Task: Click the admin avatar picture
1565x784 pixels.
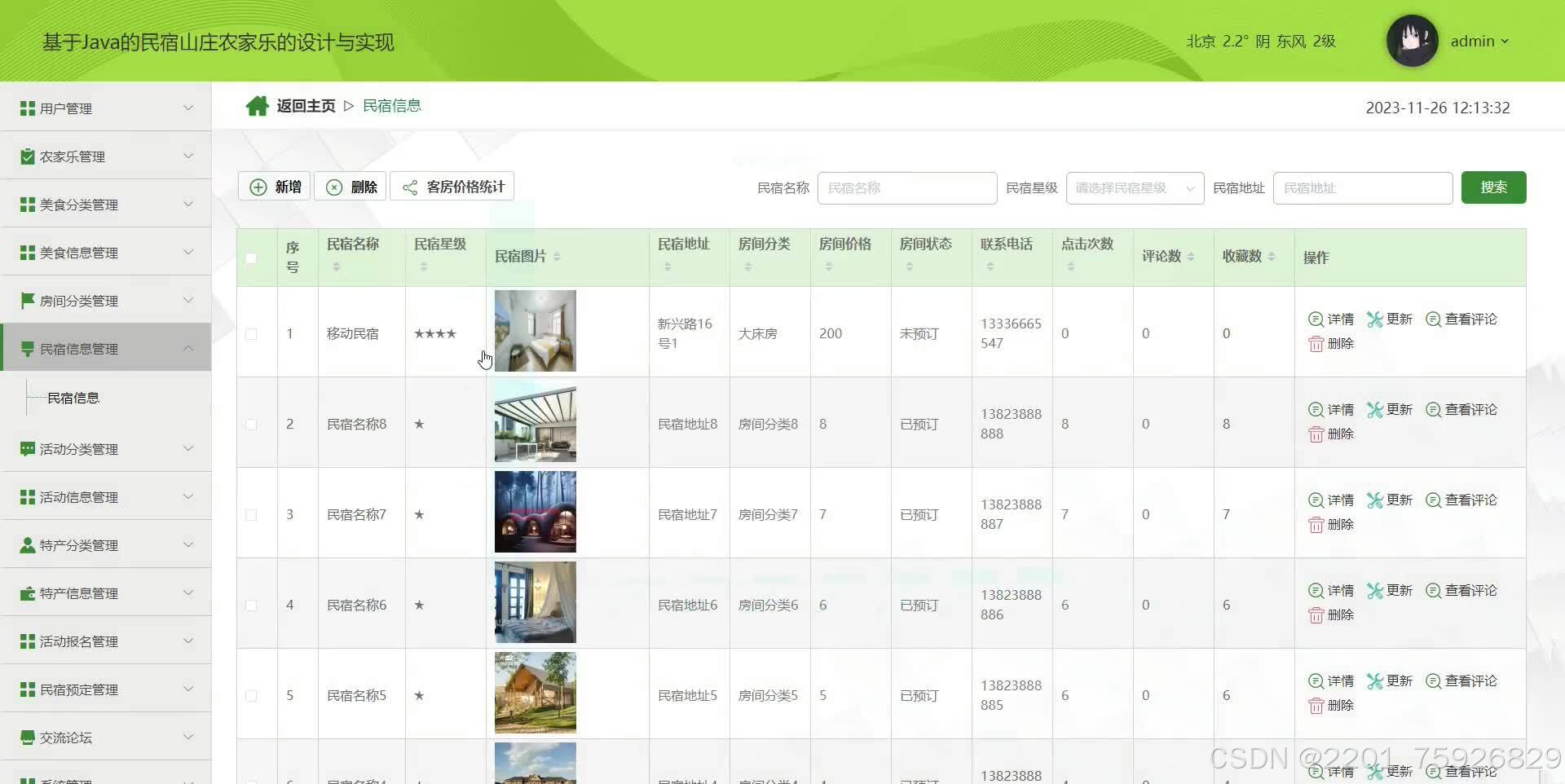Action: coord(1412,41)
